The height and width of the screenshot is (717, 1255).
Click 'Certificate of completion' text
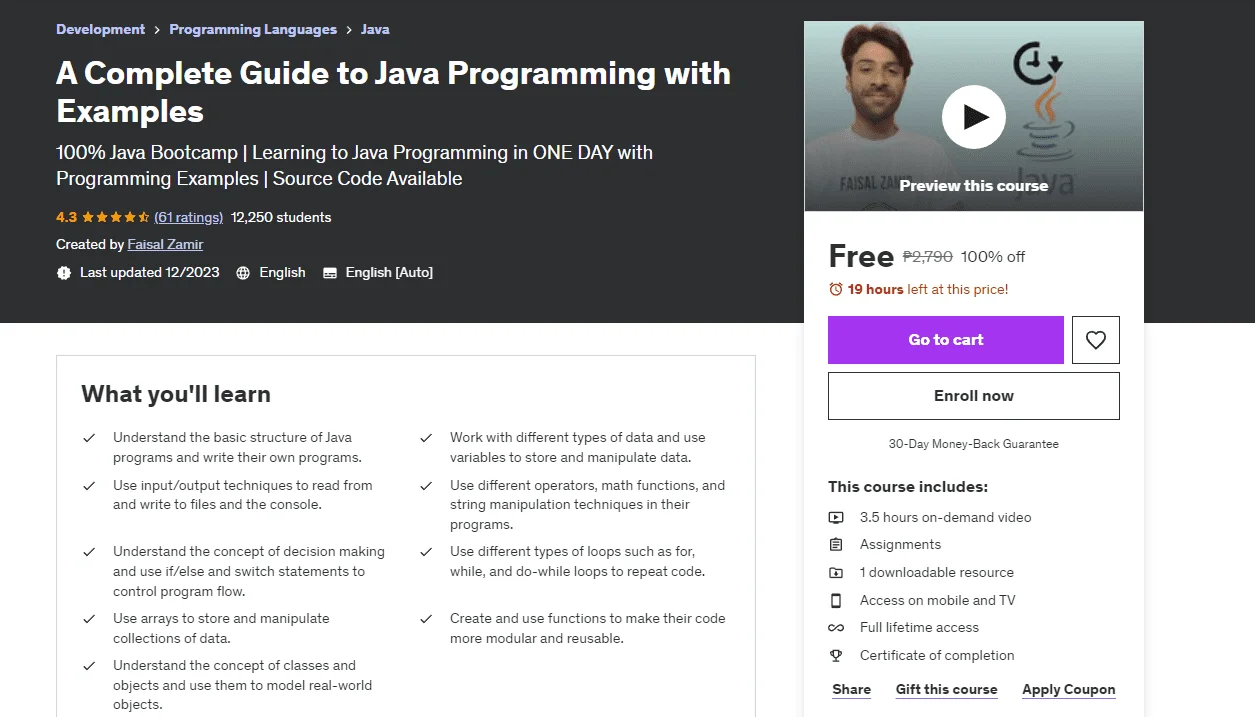click(937, 655)
